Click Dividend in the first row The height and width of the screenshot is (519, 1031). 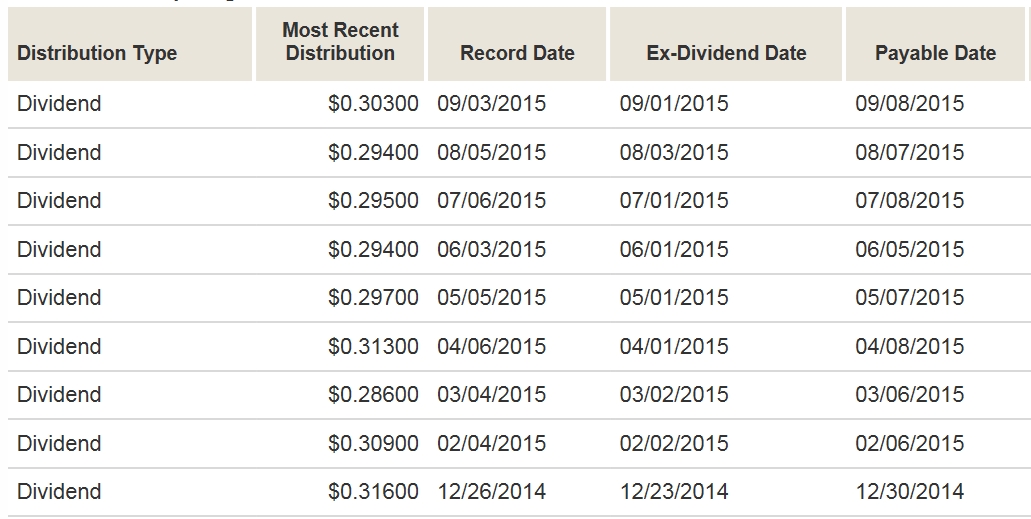click(59, 104)
